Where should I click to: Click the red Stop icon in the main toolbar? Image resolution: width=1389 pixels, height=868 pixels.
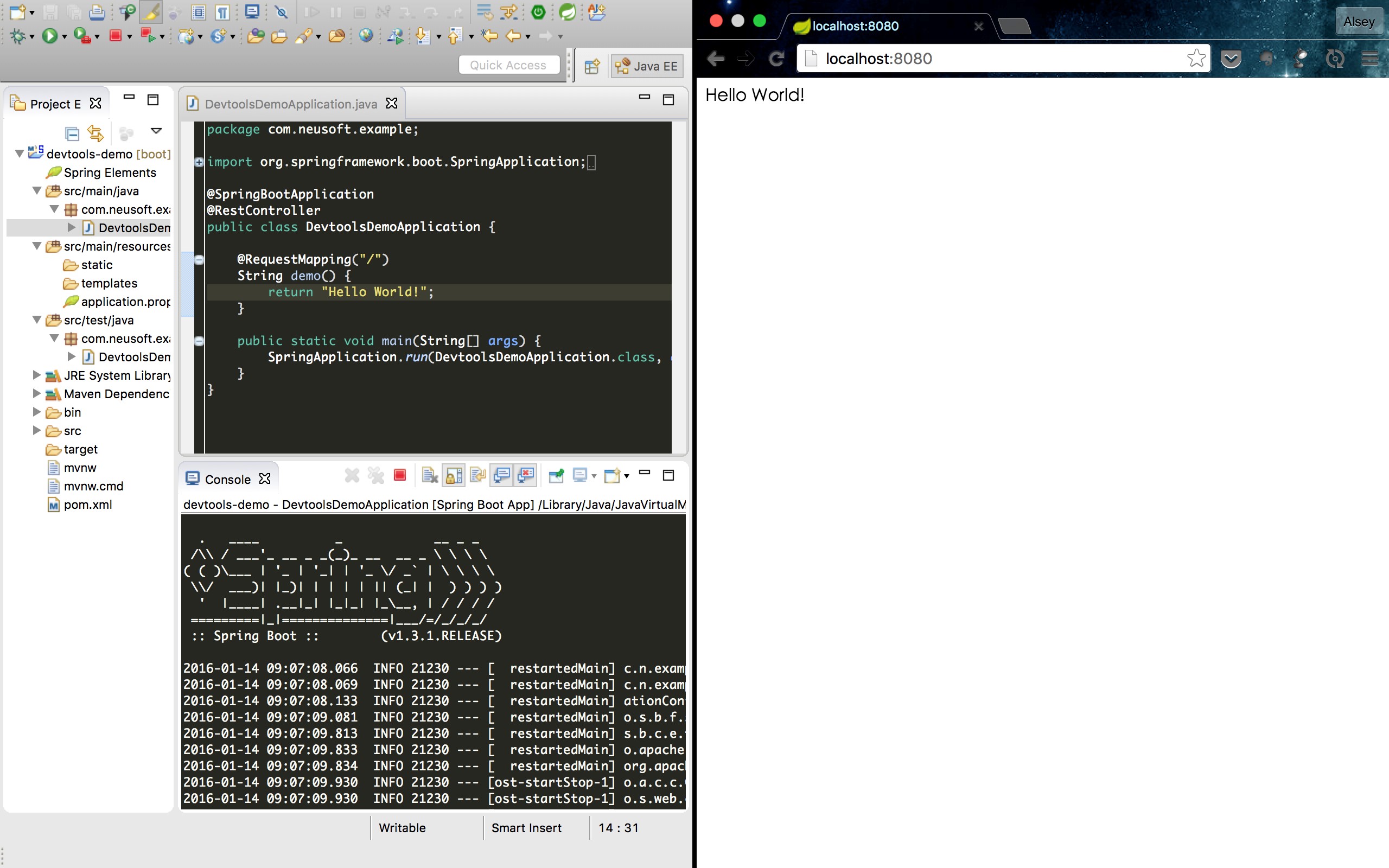[116, 36]
